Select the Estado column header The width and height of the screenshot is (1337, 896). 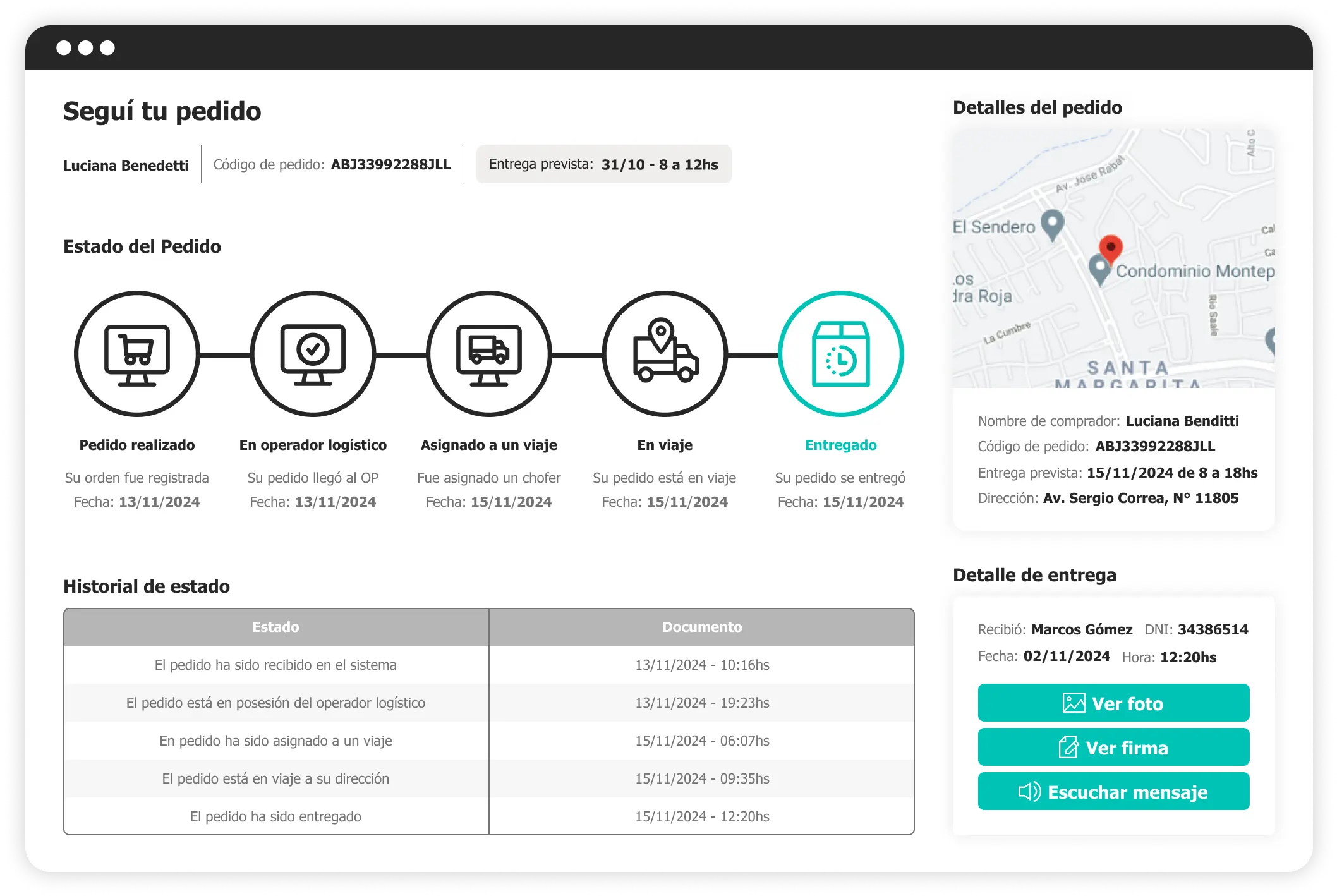pyautogui.click(x=276, y=627)
